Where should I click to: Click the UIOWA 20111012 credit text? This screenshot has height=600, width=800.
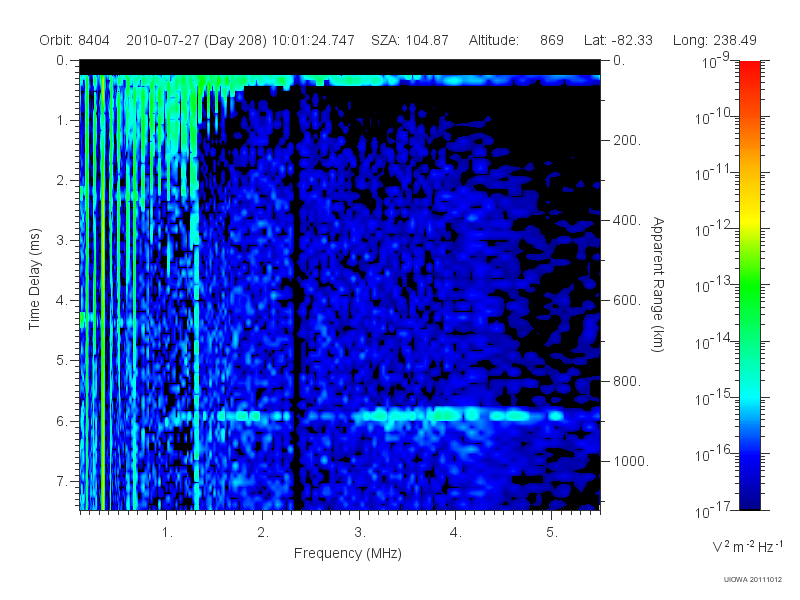[x=753, y=579]
